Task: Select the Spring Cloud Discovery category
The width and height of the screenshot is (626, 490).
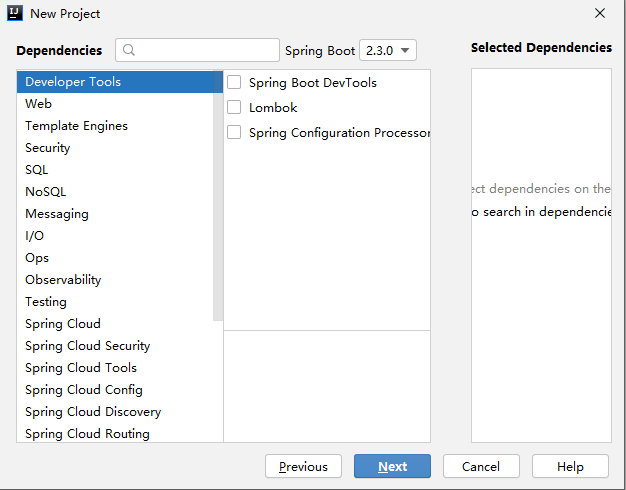Action: point(93,412)
